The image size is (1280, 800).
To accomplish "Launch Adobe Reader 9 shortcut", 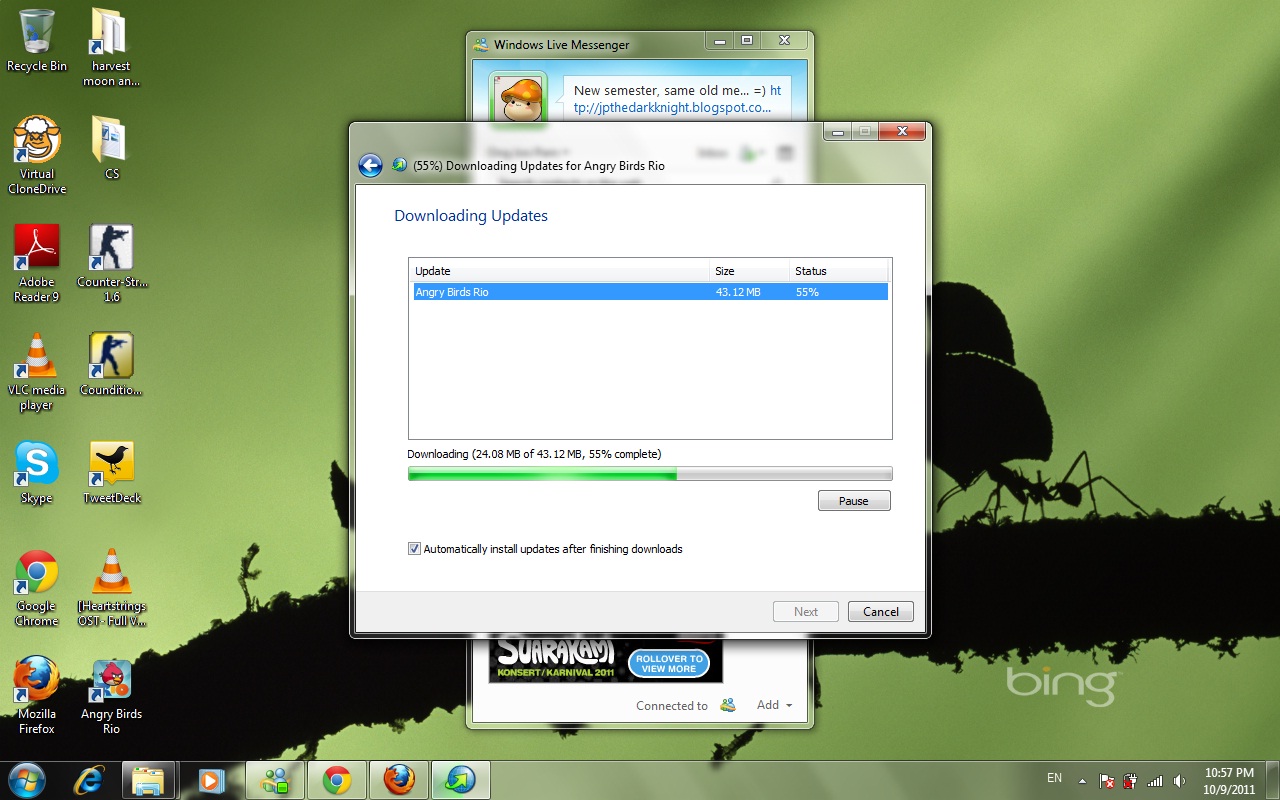I will pos(37,263).
